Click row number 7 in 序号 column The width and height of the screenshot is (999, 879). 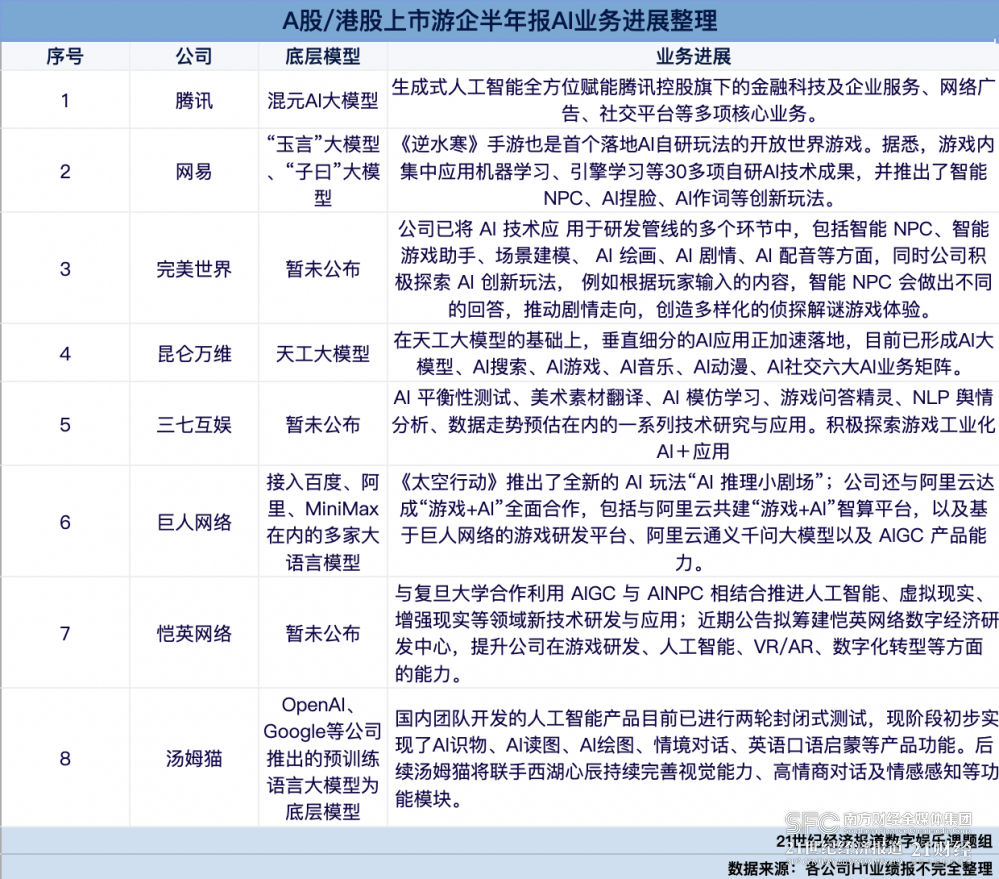(x=65, y=633)
